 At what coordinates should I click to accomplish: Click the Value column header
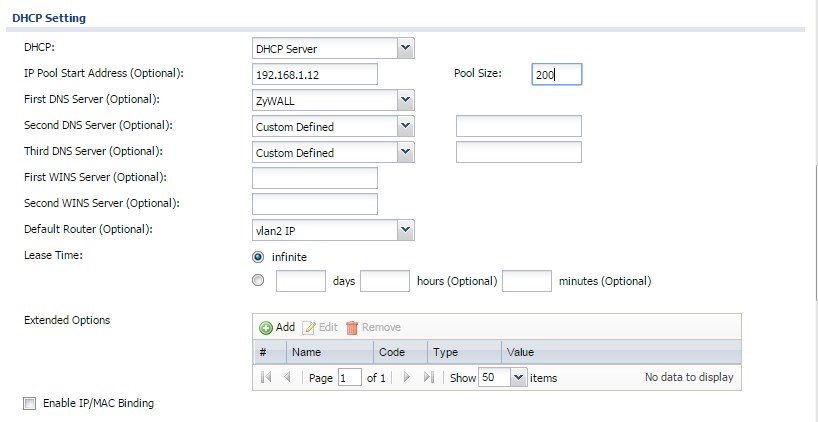click(x=621, y=352)
